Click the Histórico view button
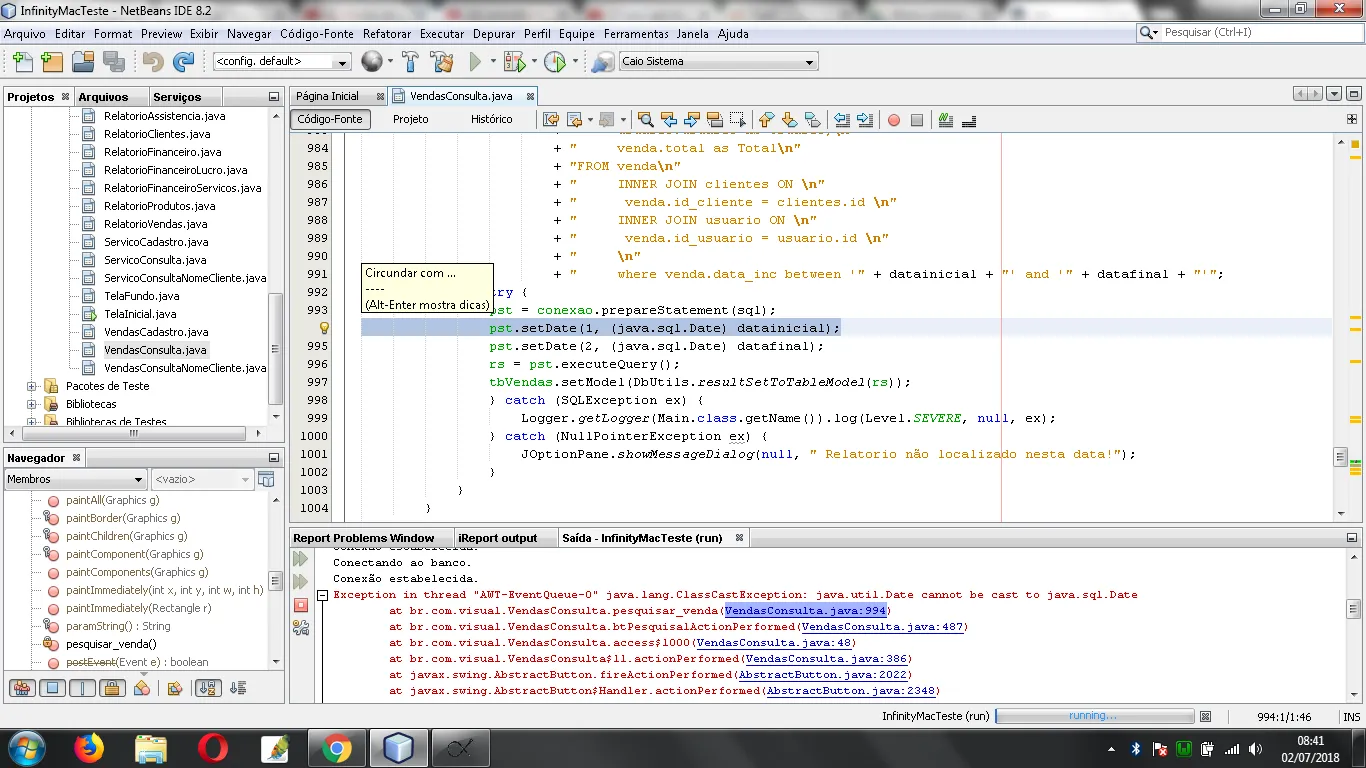Image resolution: width=1366 pixels, height=768 pixels. click(491, 119)
